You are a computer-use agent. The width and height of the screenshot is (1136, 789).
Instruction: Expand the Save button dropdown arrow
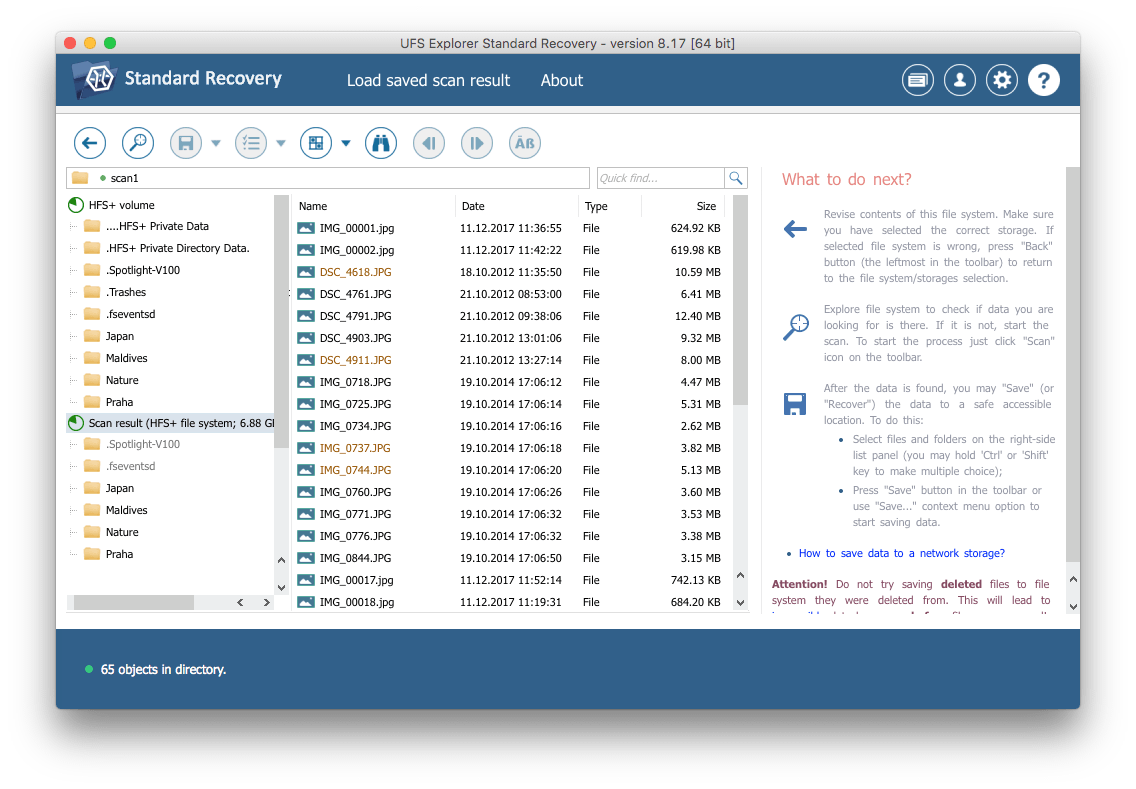point(216,143)
